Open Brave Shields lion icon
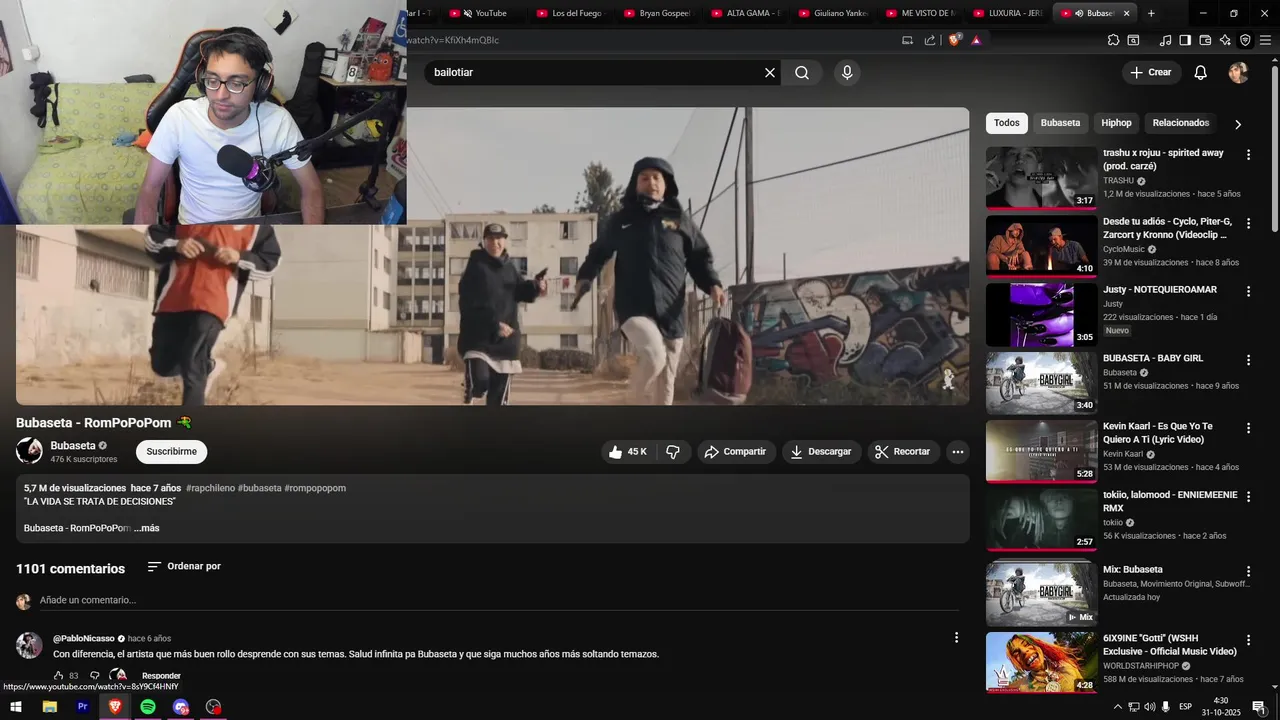The width and height of the screenshot is (1280, 720). (954, 40)
